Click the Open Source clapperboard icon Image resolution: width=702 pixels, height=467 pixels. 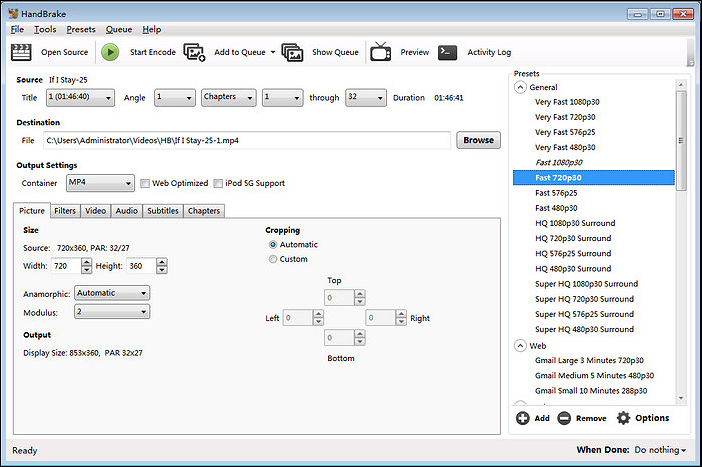[x=22, y=52]
